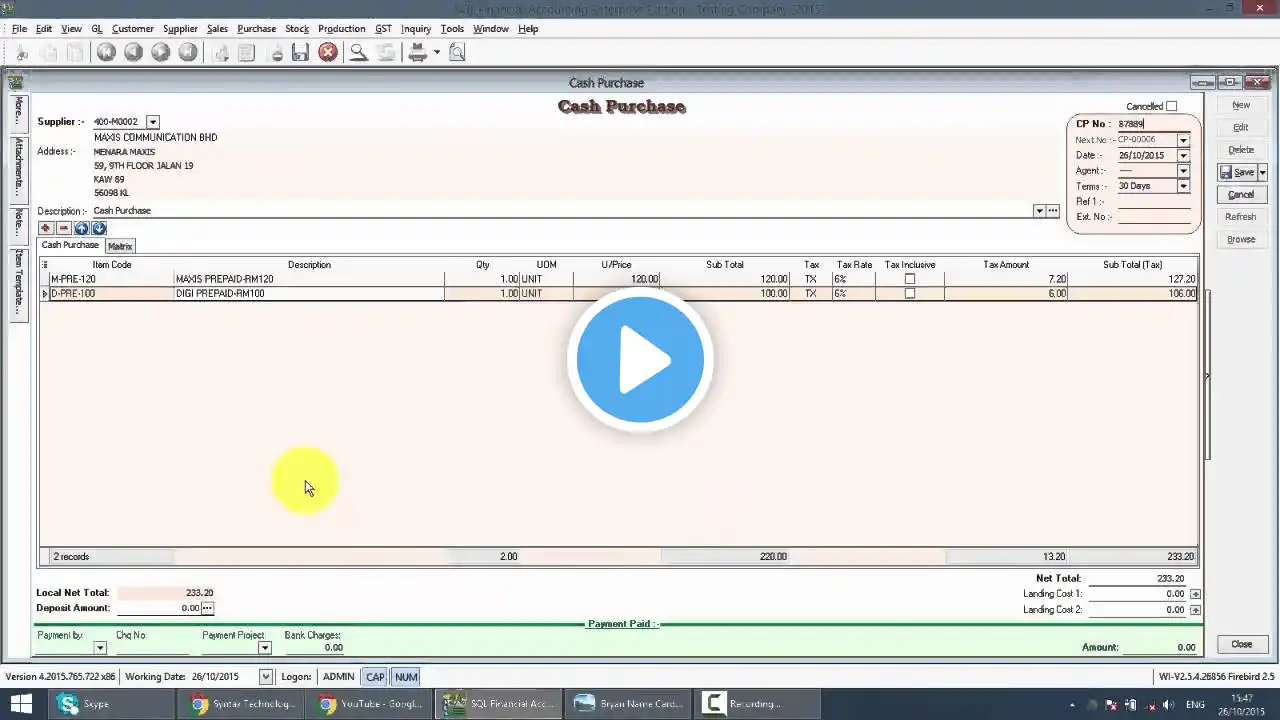Open Print Preview from the toolbar
Viewport: 1280px width, 720px height.
(457, 53)
